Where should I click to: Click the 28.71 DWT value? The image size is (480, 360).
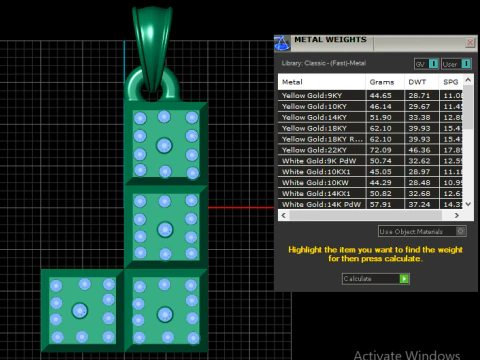(x=419, y=95)
